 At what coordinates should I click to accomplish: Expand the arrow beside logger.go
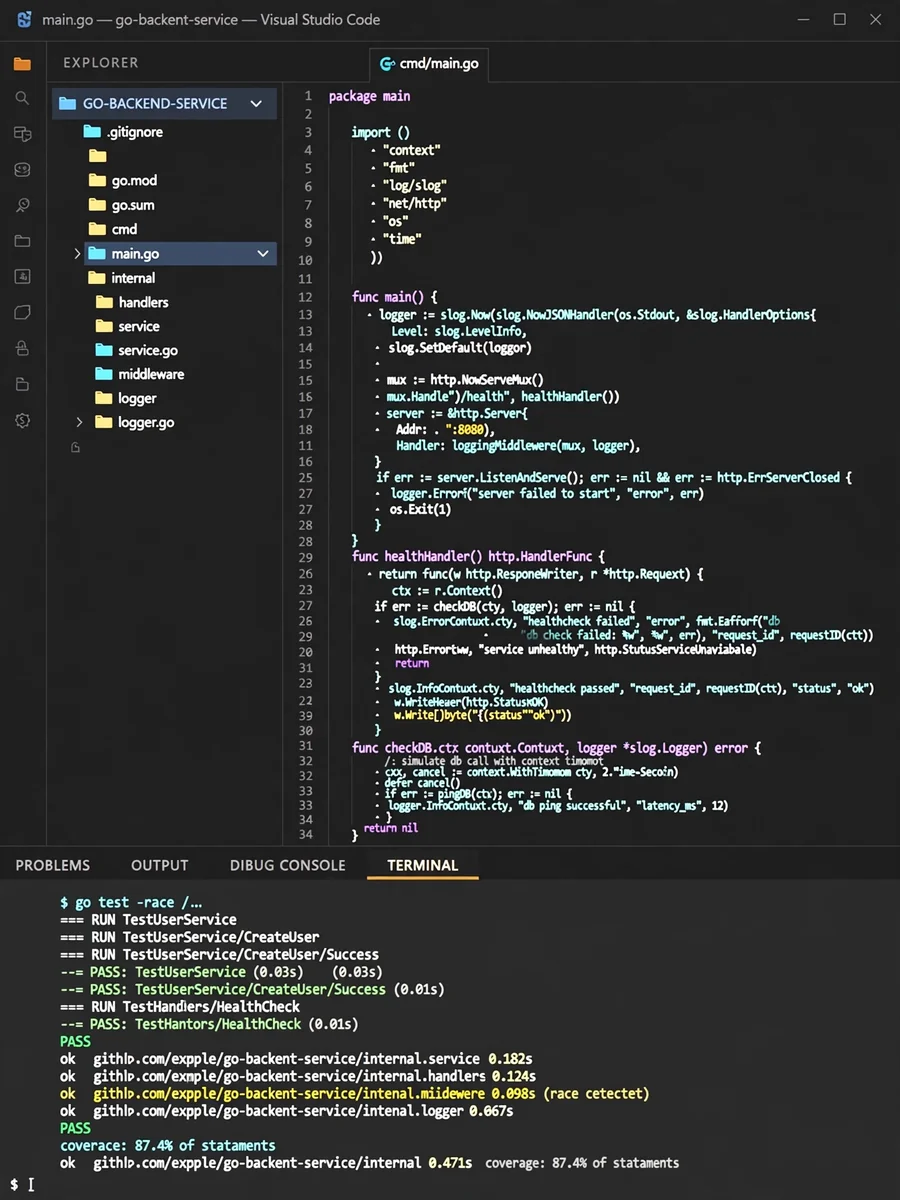[x=79, y=422]
